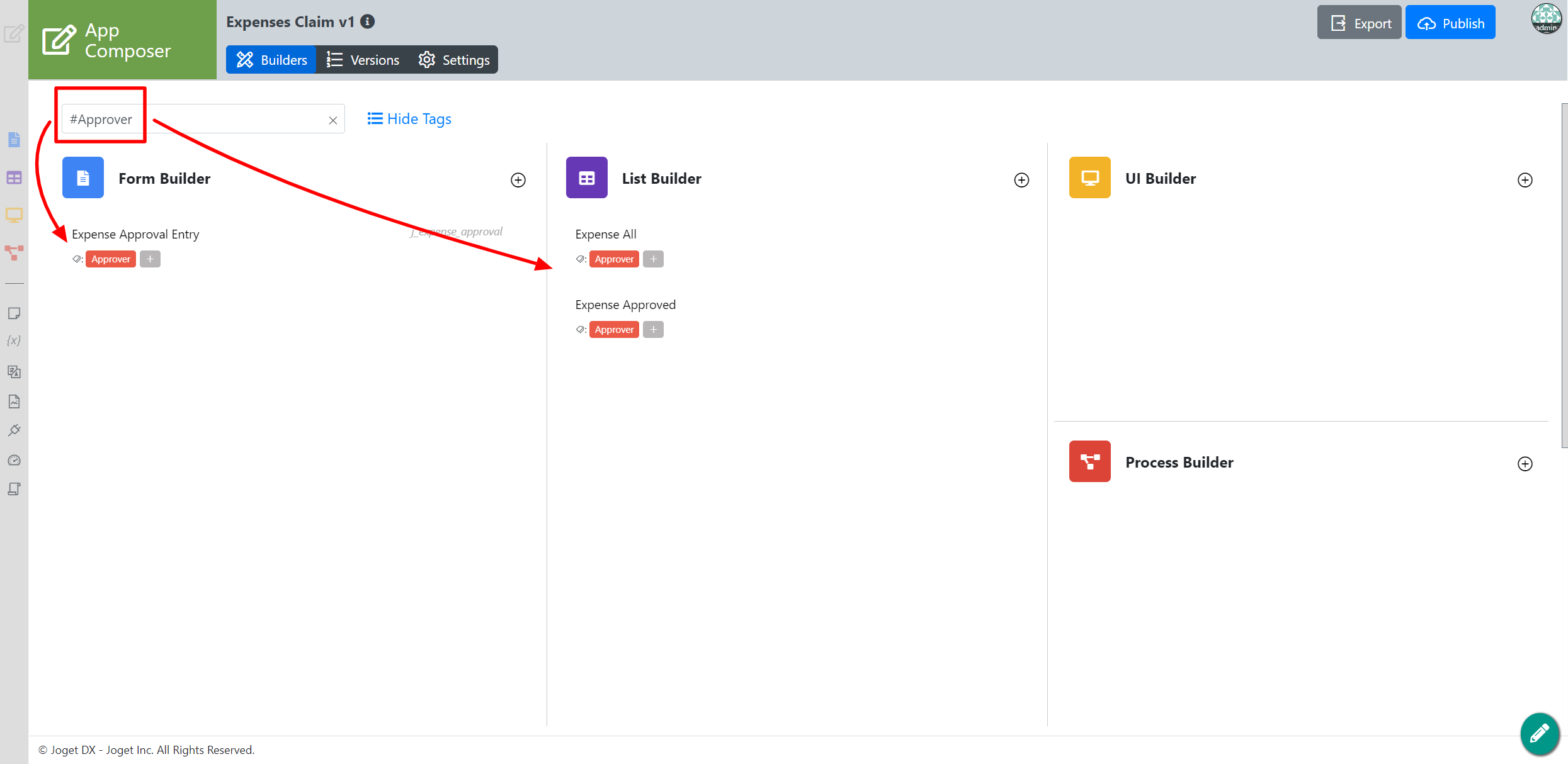Screen dimensions: 1568x764
Task: Toggle Hide Tags
Action: pos(409,119)
